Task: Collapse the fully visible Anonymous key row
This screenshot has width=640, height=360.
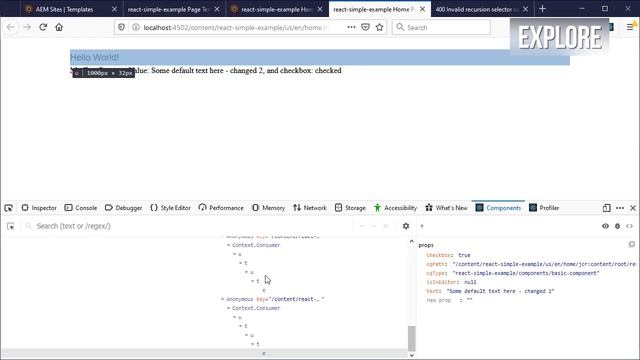Action: [222, 299]
